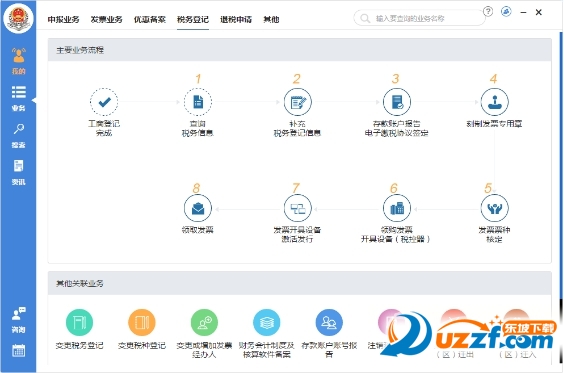Viewport: 564px width, 373px height.
Task: Open step 1 查询税务信息 icon
Action: (x=198, y=102)
